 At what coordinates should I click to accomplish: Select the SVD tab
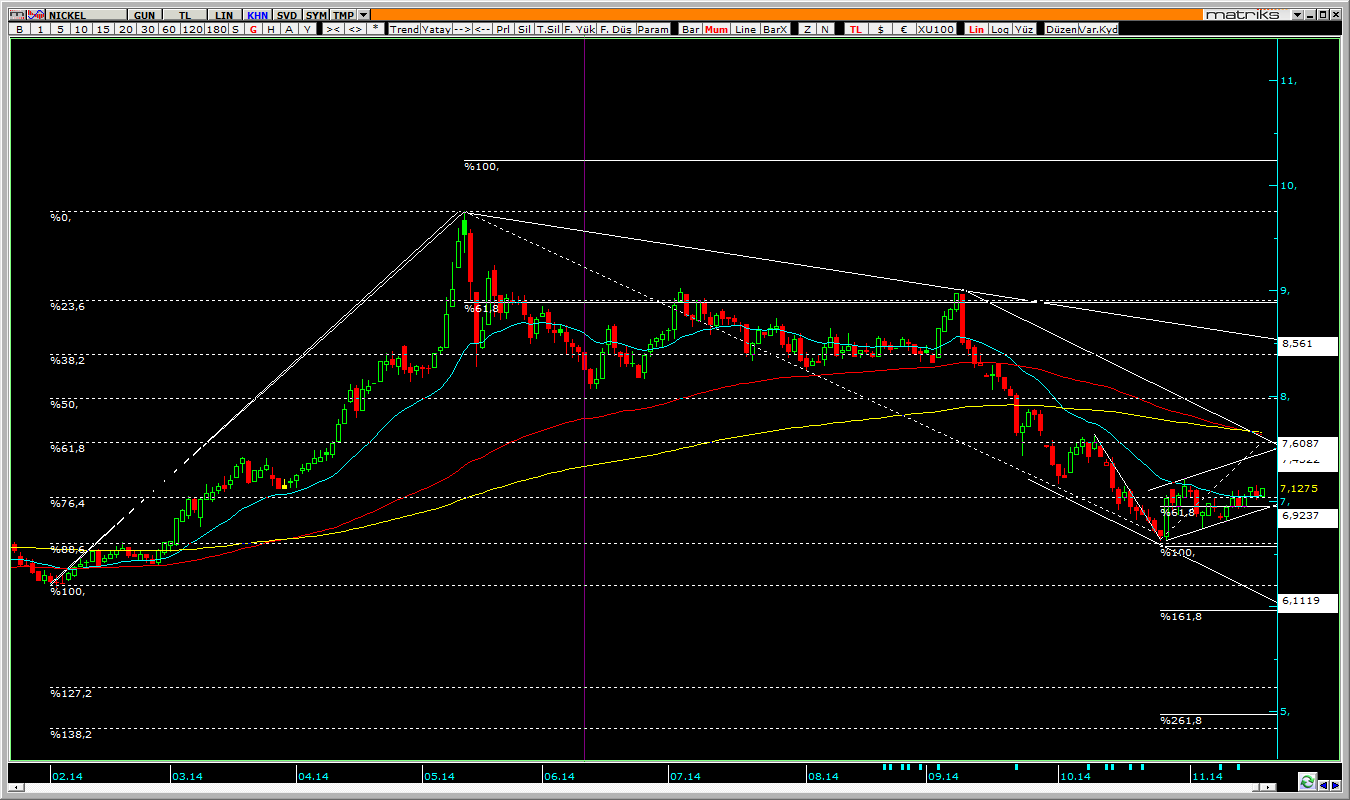click(287, 15)
